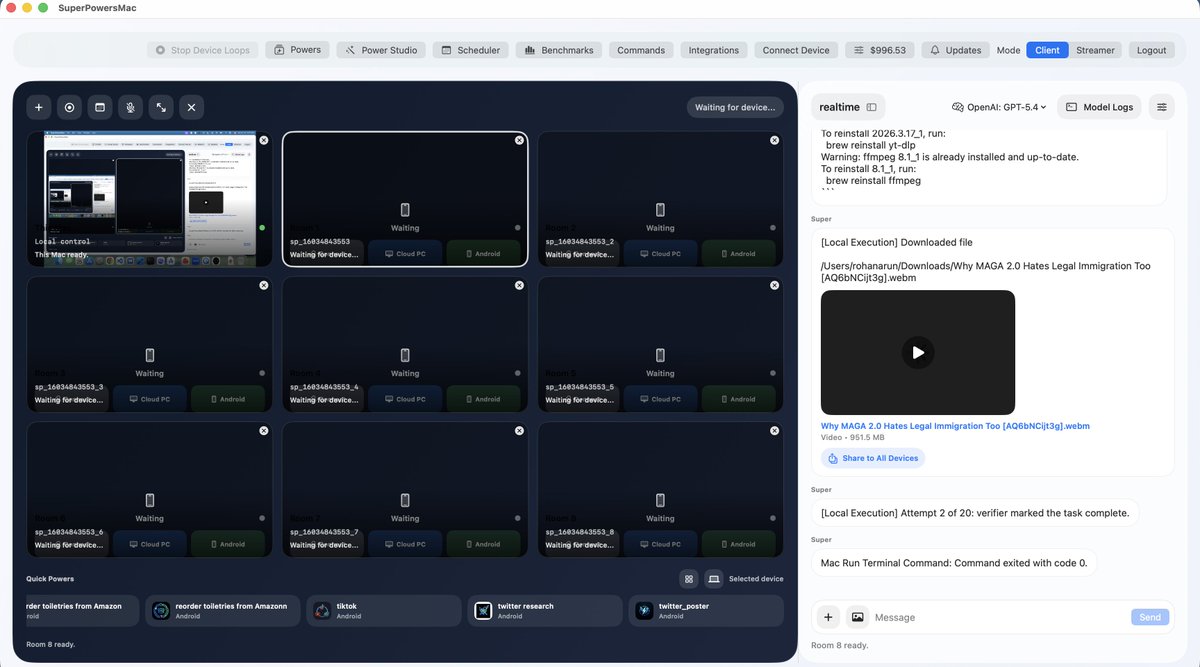Screen dimensions: 1200x667
Task: Click the Send button
Action: (1150, 617)
